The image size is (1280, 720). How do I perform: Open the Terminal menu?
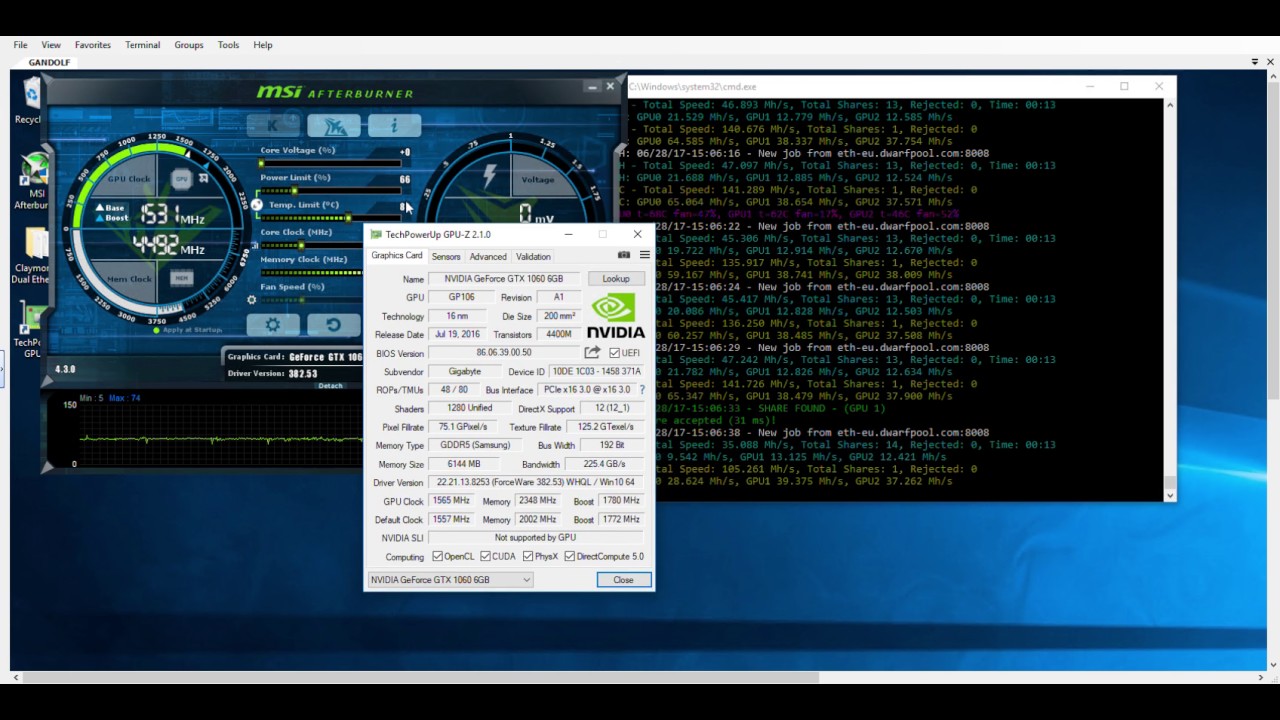pos(143,45)
